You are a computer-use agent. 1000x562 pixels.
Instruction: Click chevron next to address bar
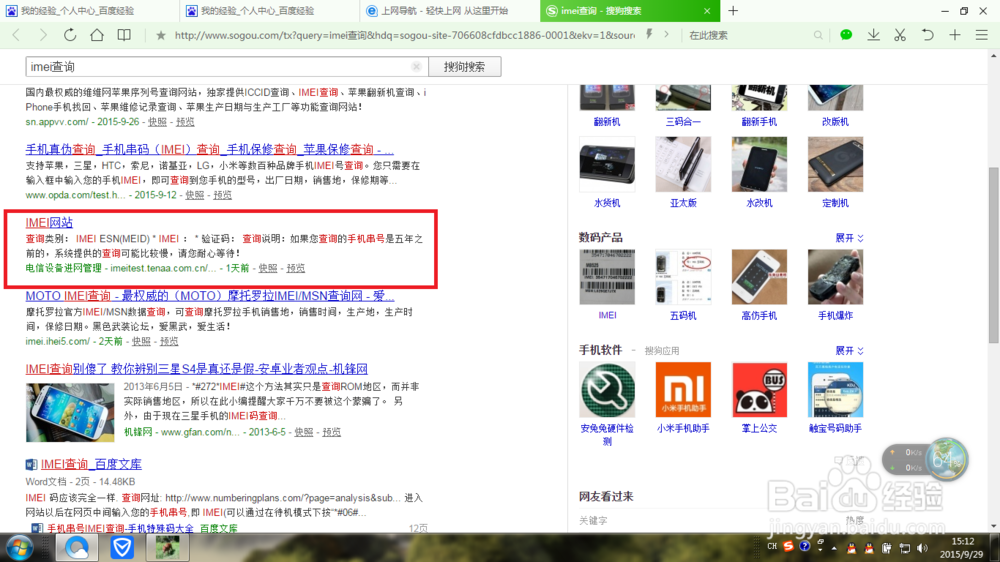[666, 34]
